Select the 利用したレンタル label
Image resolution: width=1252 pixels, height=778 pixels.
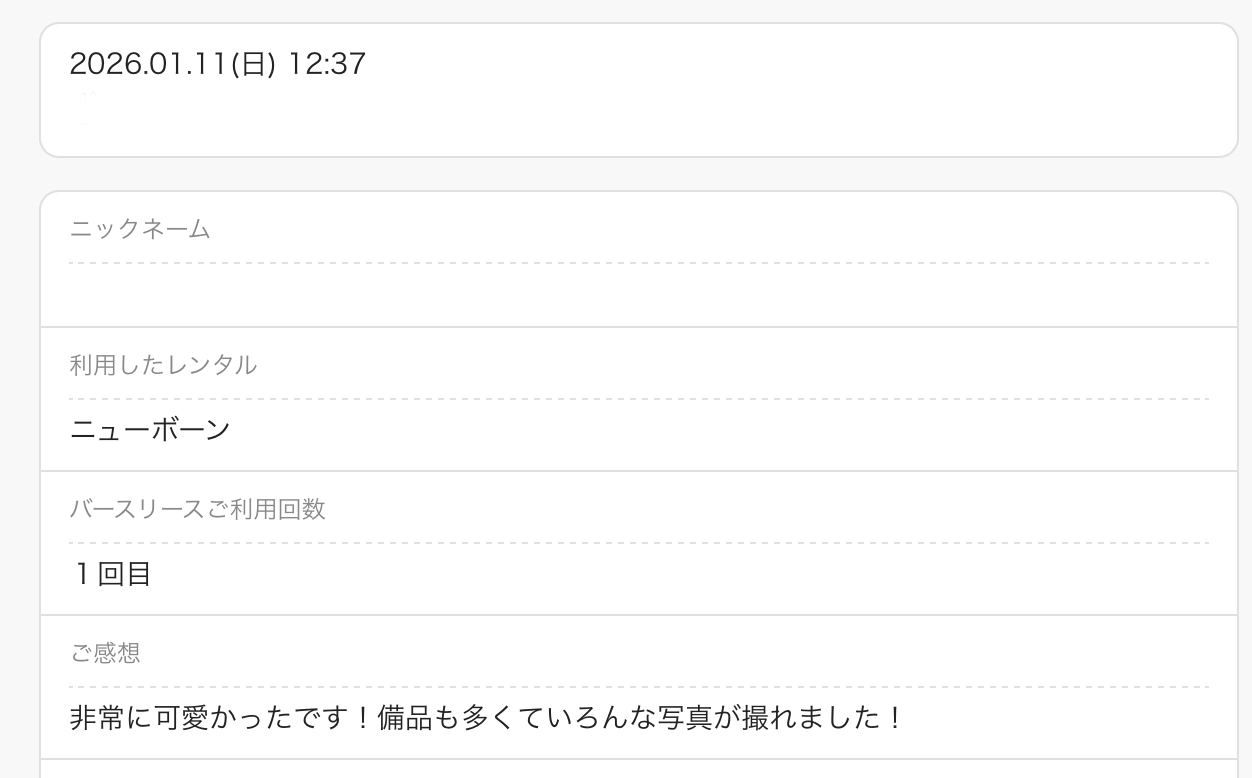[163, 365]
